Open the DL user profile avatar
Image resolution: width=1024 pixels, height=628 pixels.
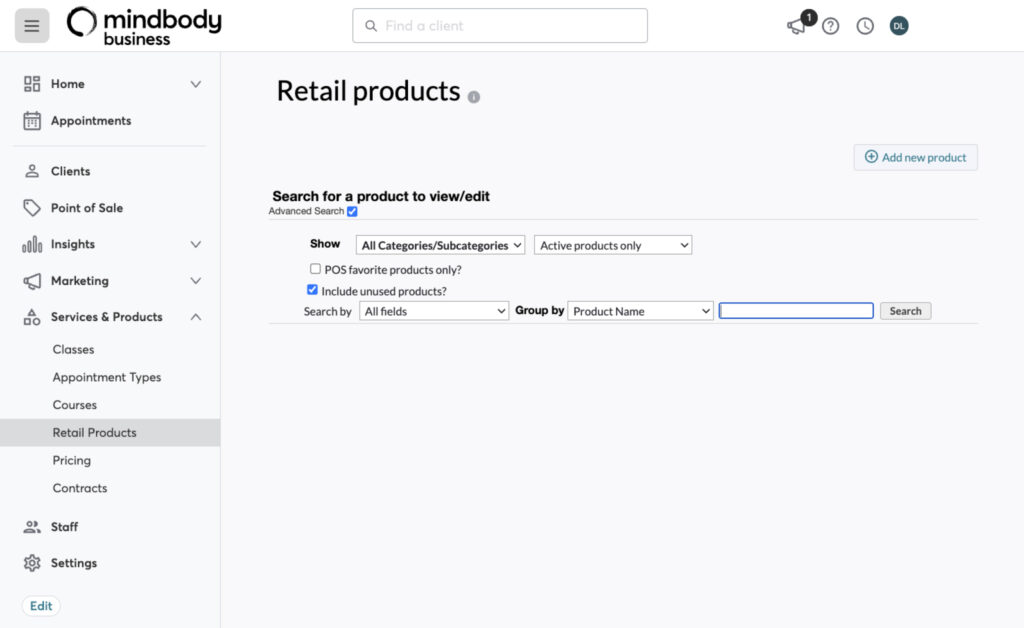pyautogui.click(x=899, y=26)
